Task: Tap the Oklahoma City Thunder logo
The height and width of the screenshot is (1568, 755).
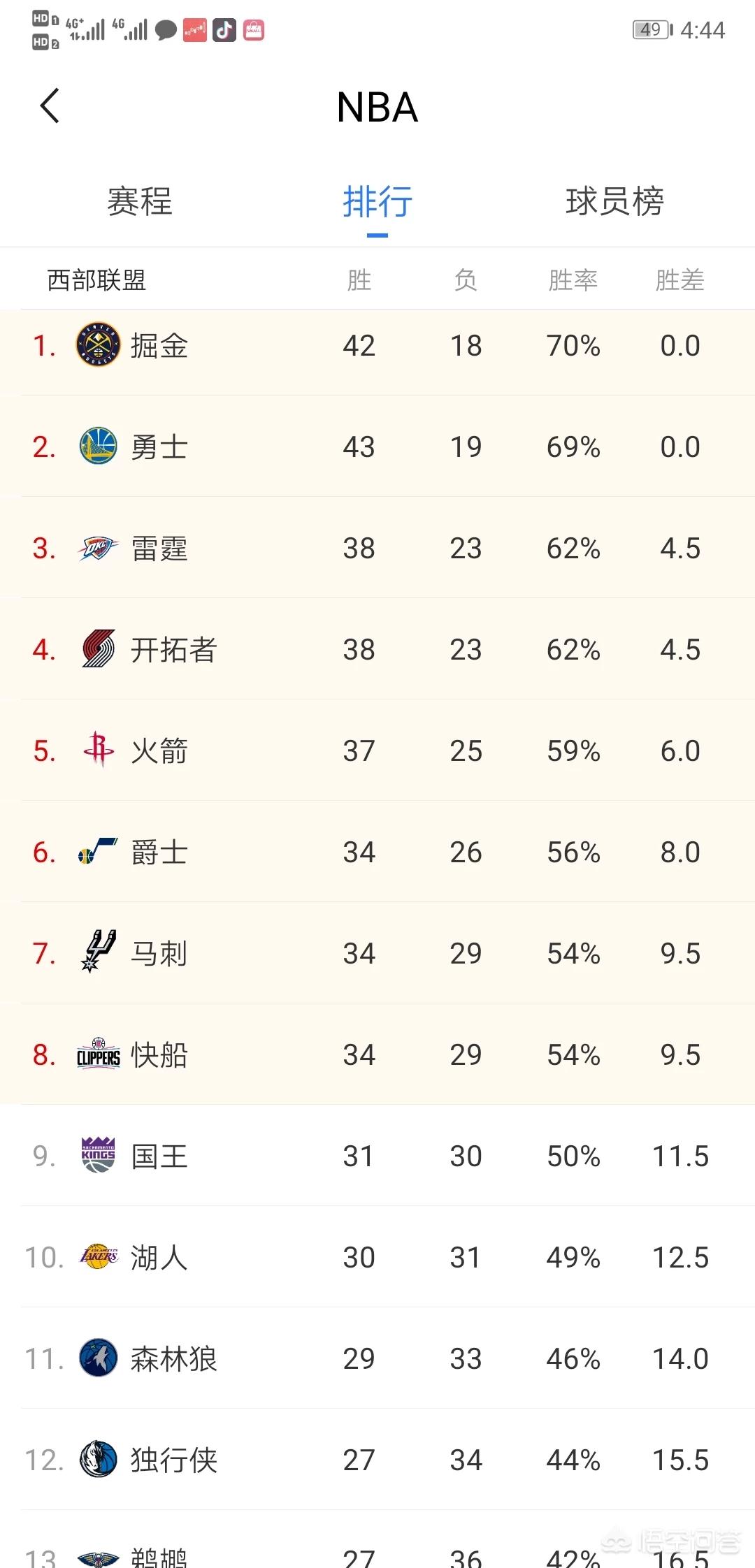Action: click(x=96, y=549)
